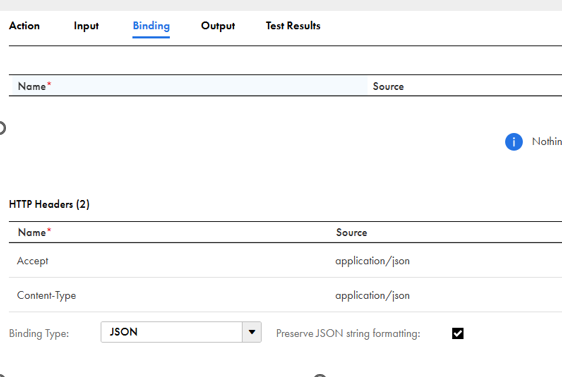Click the blue info icon
Image resolution: width=562 pixels, height=377 pixels.
(x=514, y=142)
